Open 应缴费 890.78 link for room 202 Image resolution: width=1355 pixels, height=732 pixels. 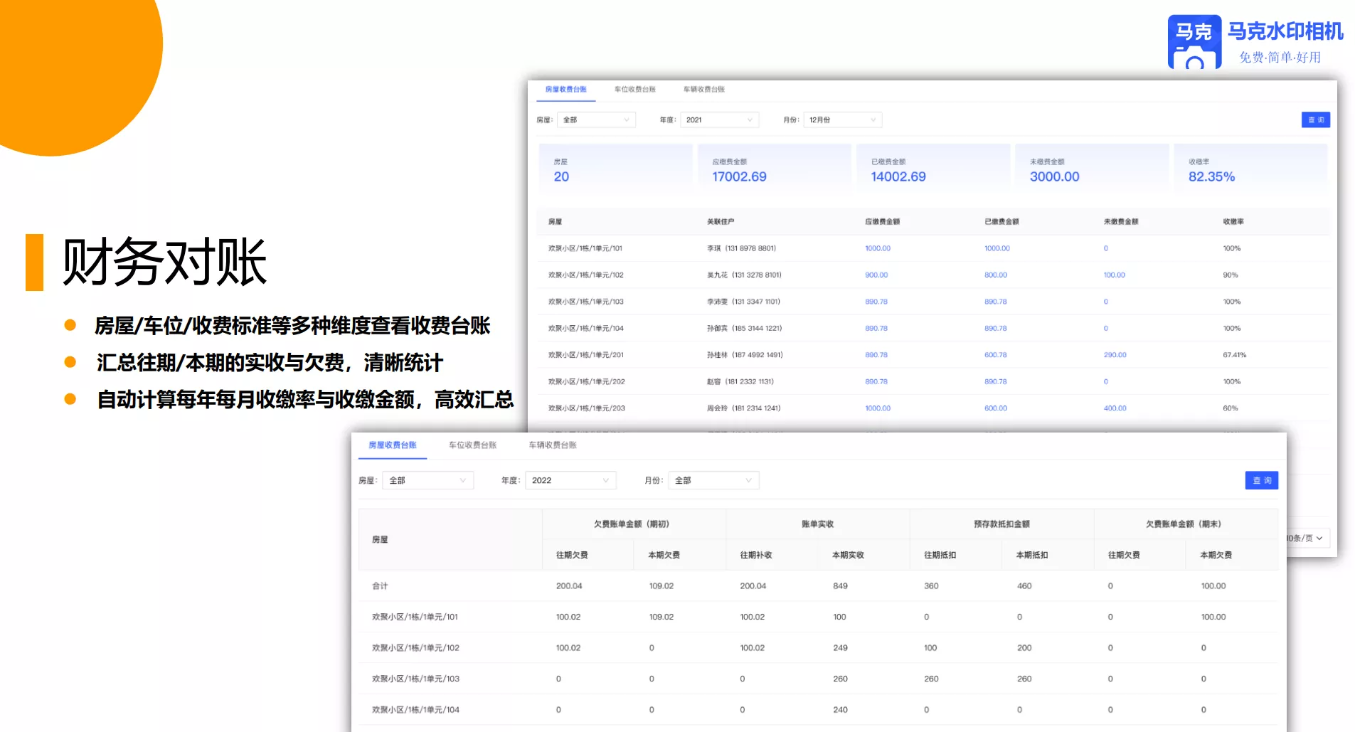pyautogui.click(x=876, y=381)
